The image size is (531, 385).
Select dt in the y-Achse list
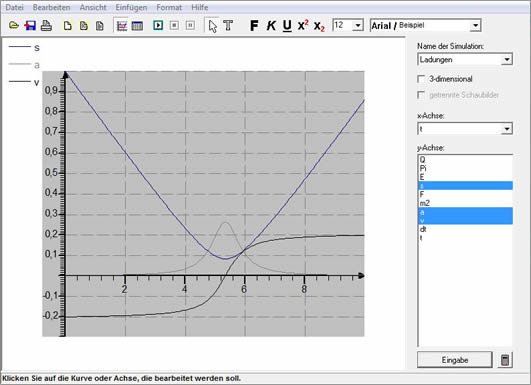click(x=465, y=229)
